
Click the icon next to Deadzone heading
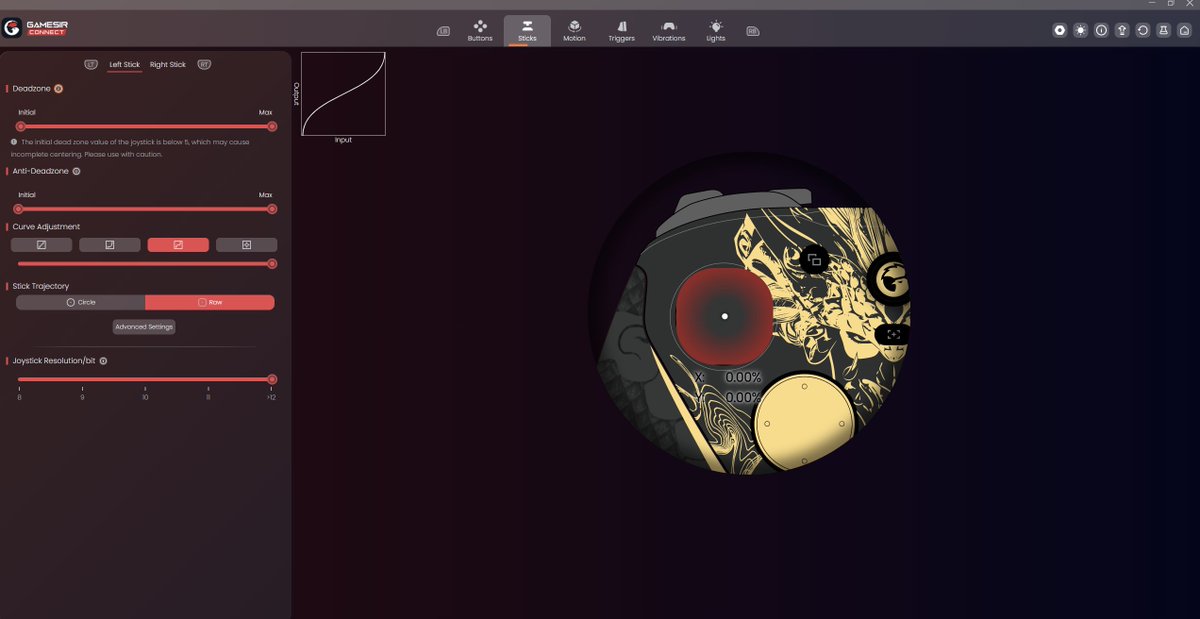[x=58, y=89]
